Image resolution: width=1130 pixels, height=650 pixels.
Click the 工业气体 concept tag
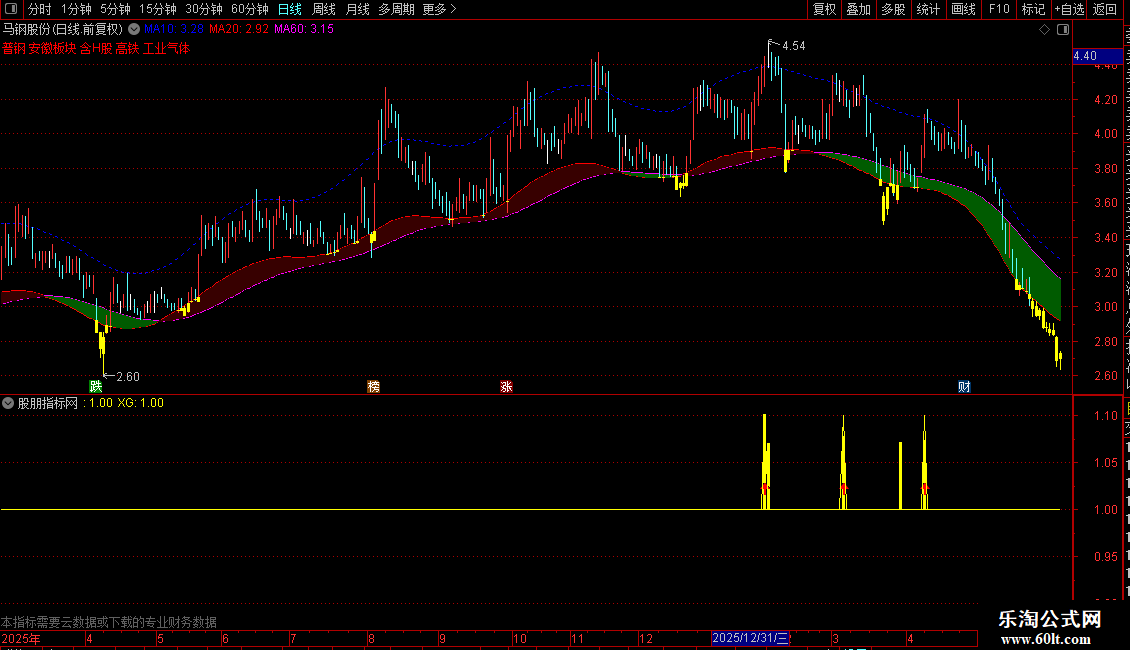click(166, 48)
